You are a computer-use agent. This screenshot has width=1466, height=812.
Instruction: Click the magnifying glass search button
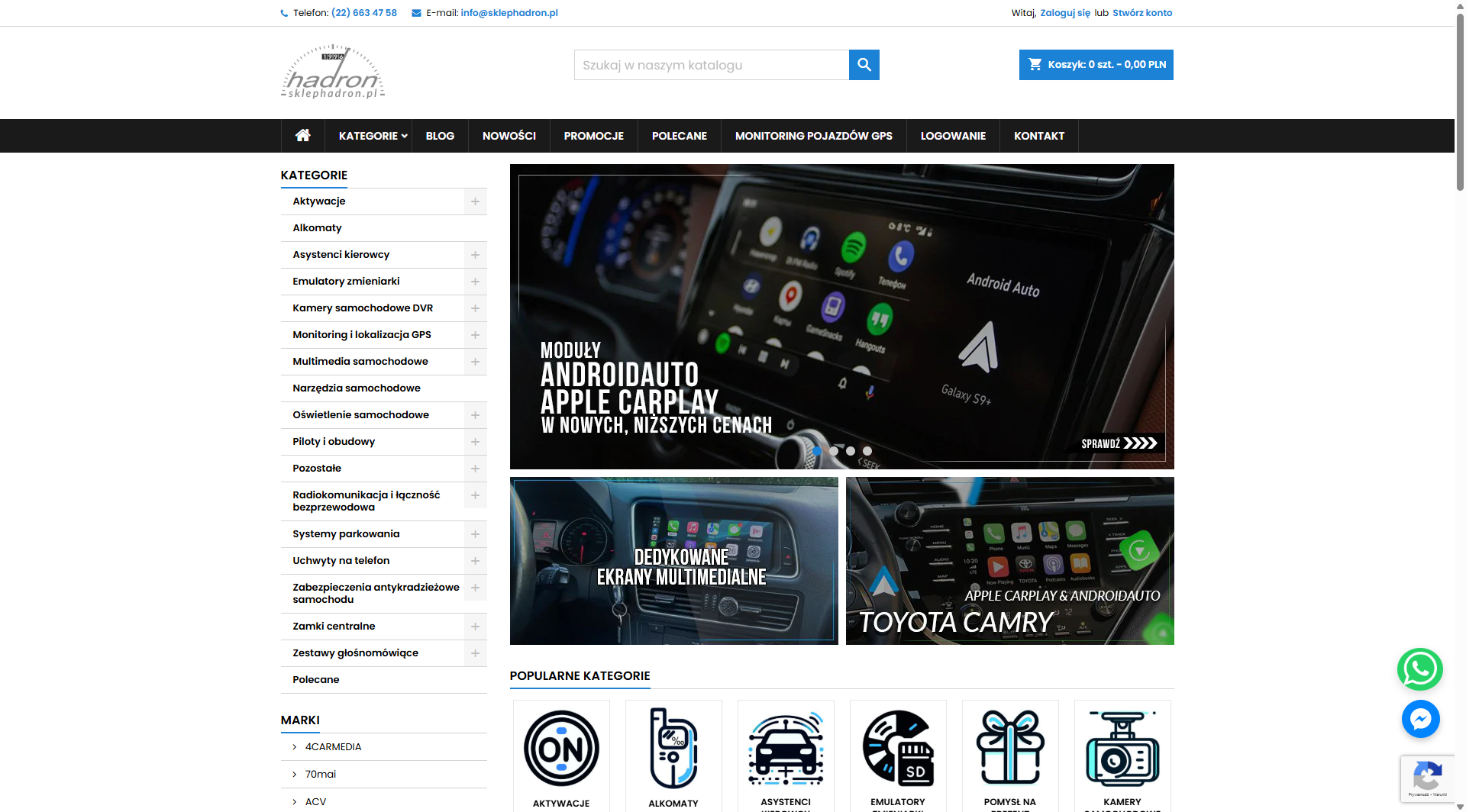(864, 65)
